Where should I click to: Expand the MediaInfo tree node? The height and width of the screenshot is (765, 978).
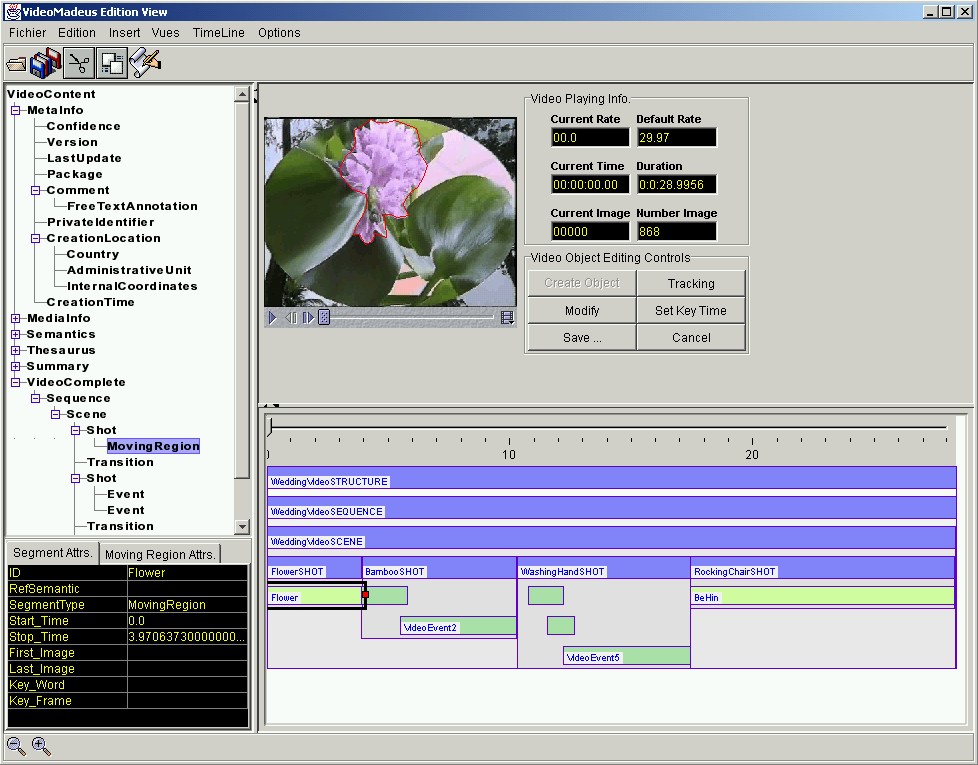coord(16,319)
